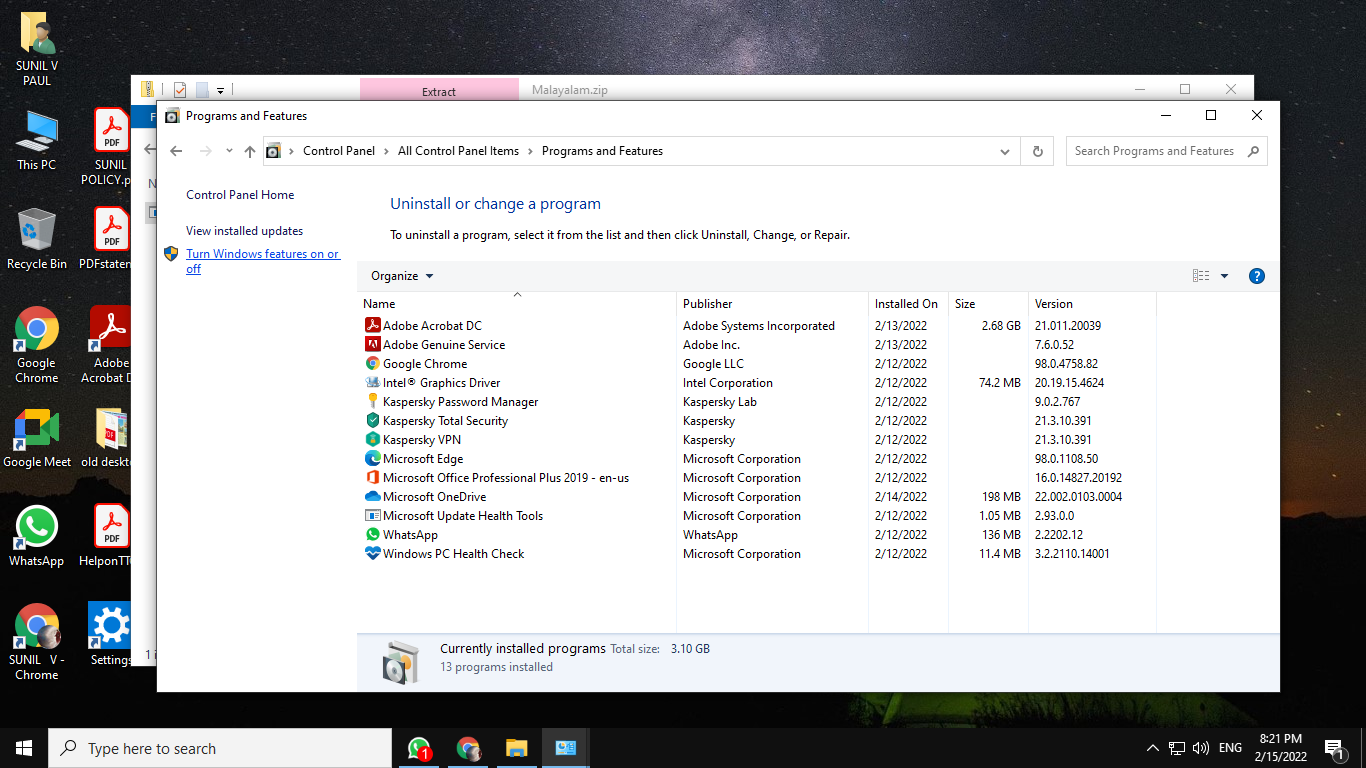Select the Kaspersky Lab publisher cell

pyautogui.click(x=720, y=401)
